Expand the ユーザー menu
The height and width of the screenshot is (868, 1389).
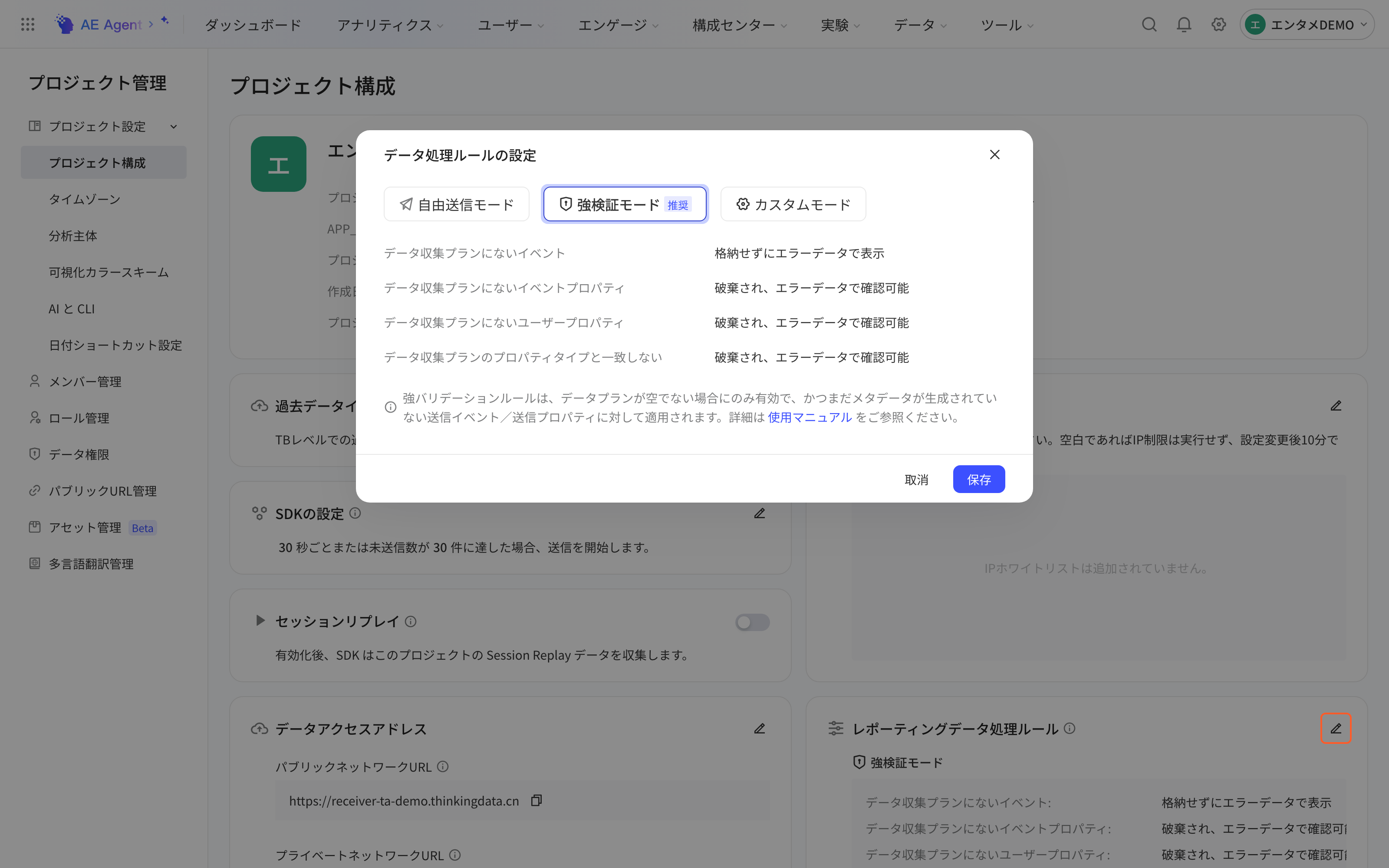511,25
